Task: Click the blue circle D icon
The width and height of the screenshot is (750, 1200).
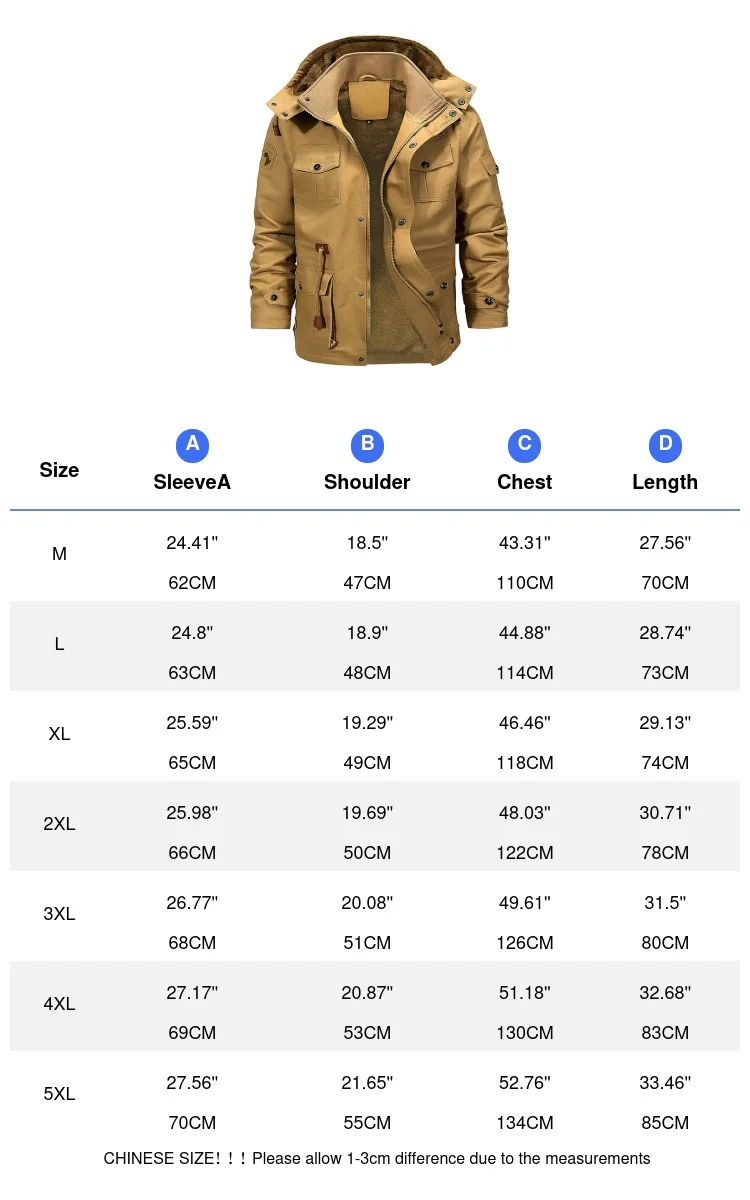Action: click(x=665, y=445)
